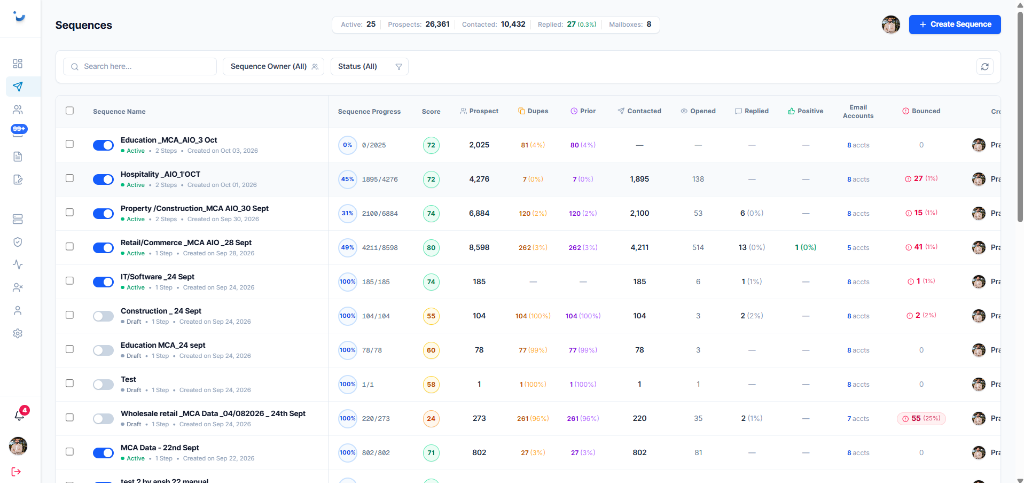1024x483 pixels.
Task: Open the single user icon in sidebar
Action: pyautogui.click(x=18, y=311)
